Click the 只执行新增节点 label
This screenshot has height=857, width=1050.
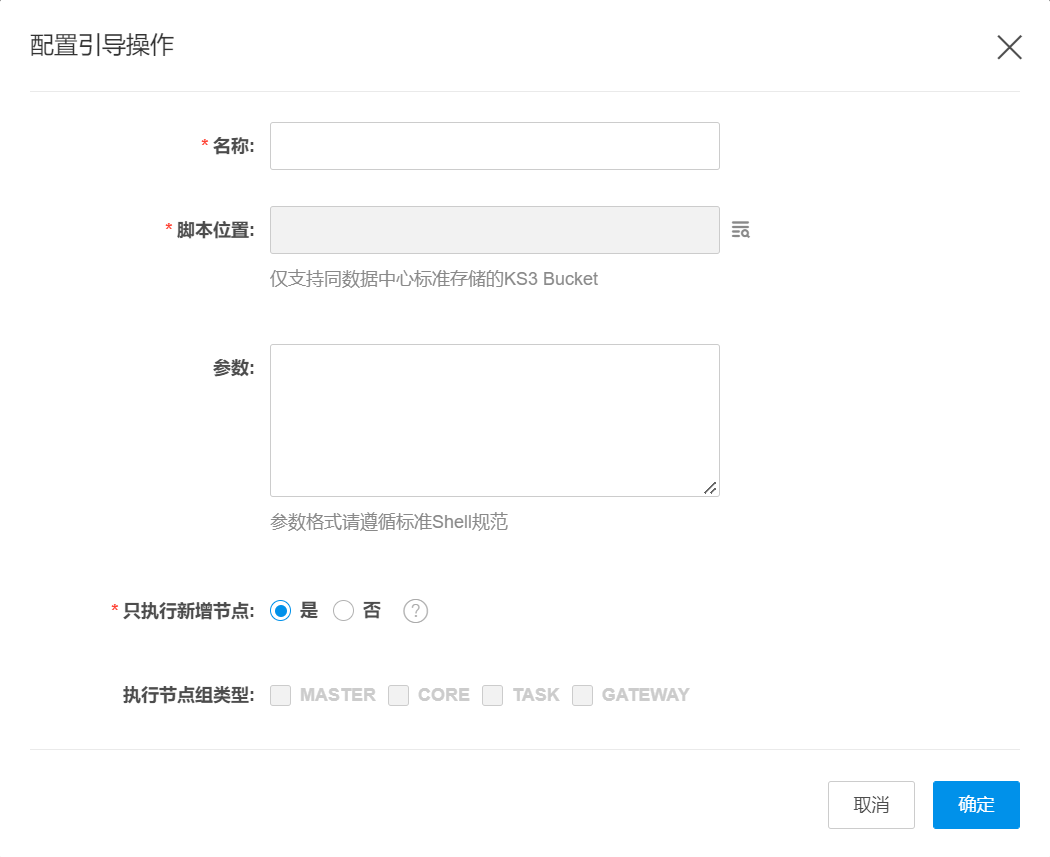tap(188, 611)
